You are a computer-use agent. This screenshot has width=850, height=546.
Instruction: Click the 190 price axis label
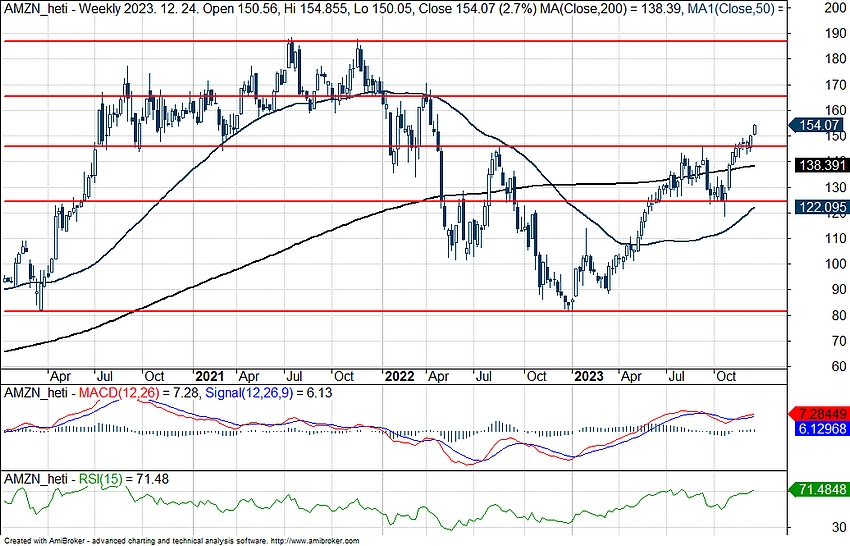pos(835,33)
